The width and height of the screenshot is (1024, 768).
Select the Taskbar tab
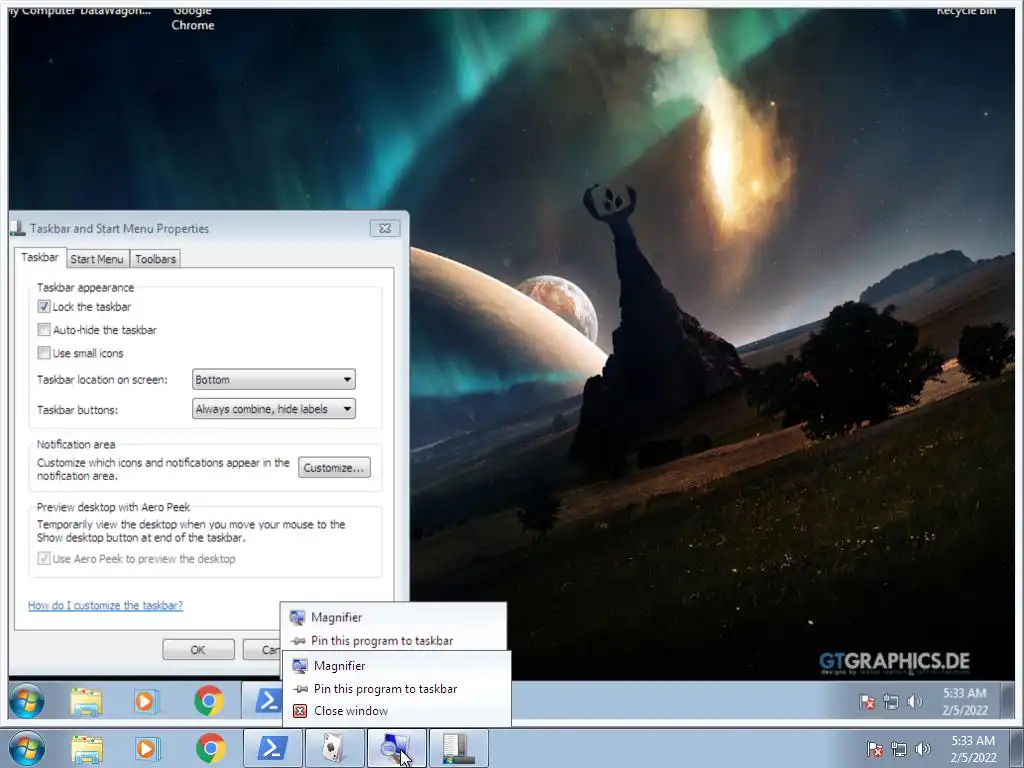[40, 257]
